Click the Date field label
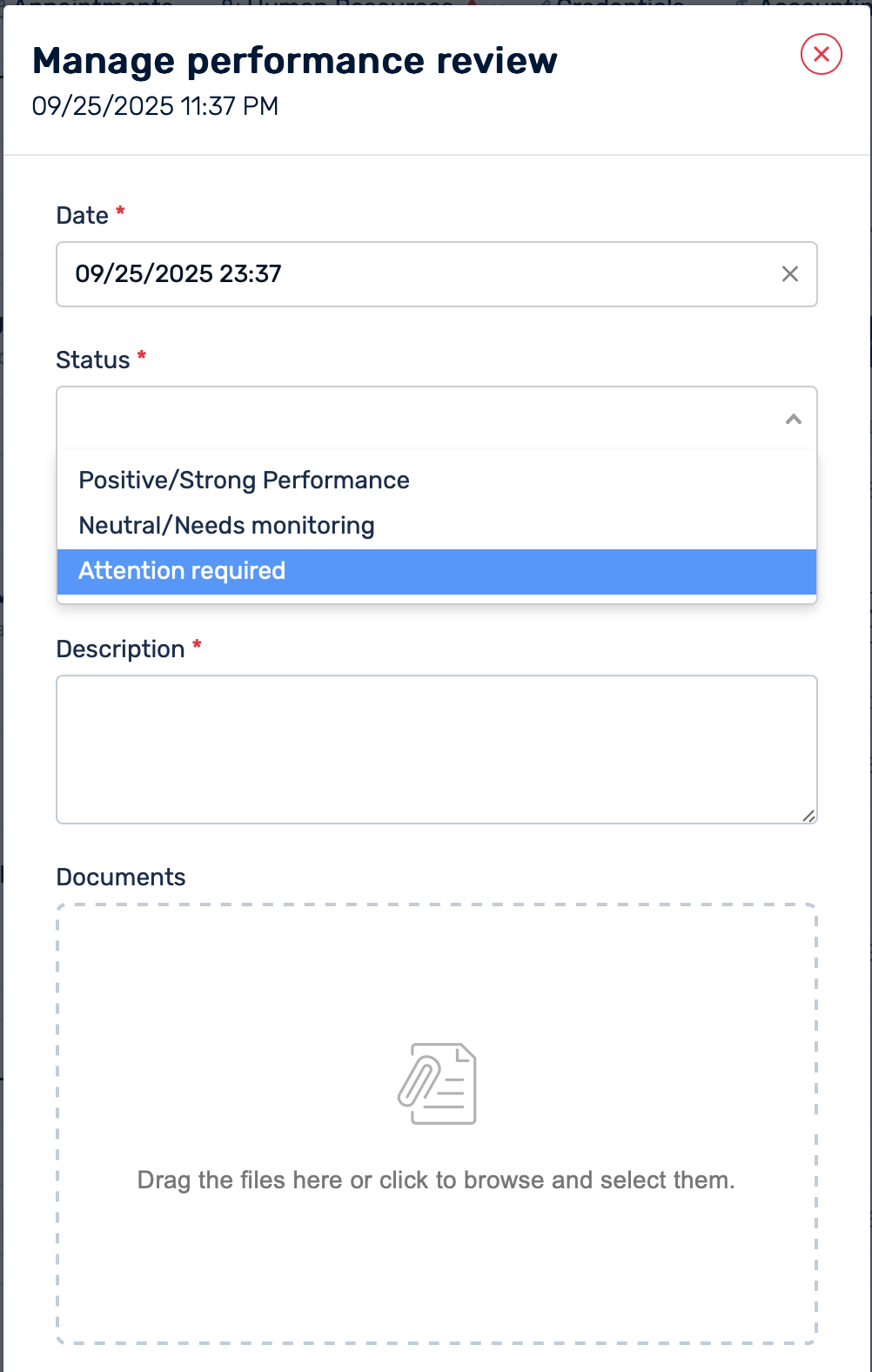Viewport: 872px width, 1372px height. tap(82, 216)
